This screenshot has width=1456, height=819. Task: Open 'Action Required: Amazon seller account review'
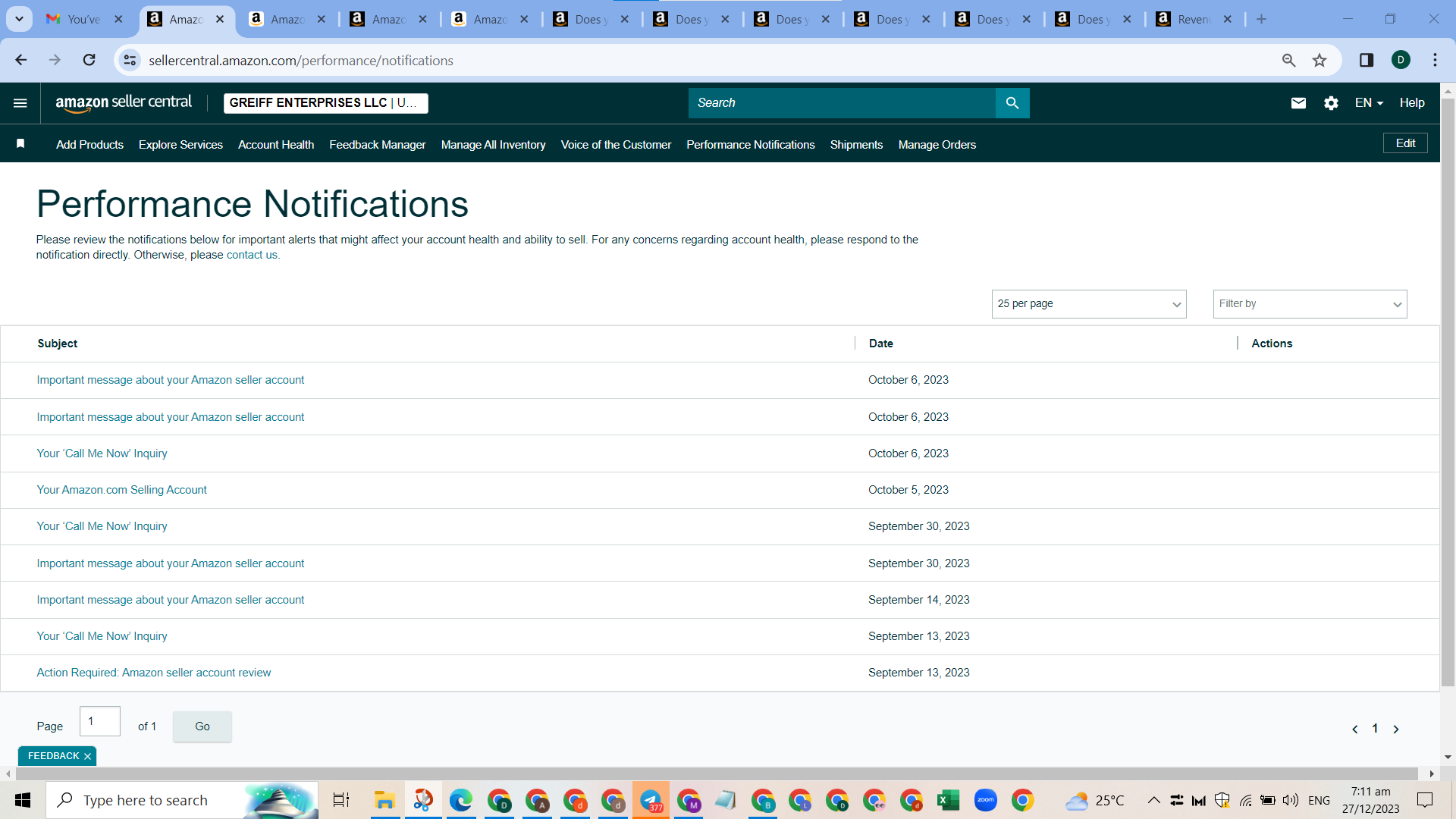(154, 673)
